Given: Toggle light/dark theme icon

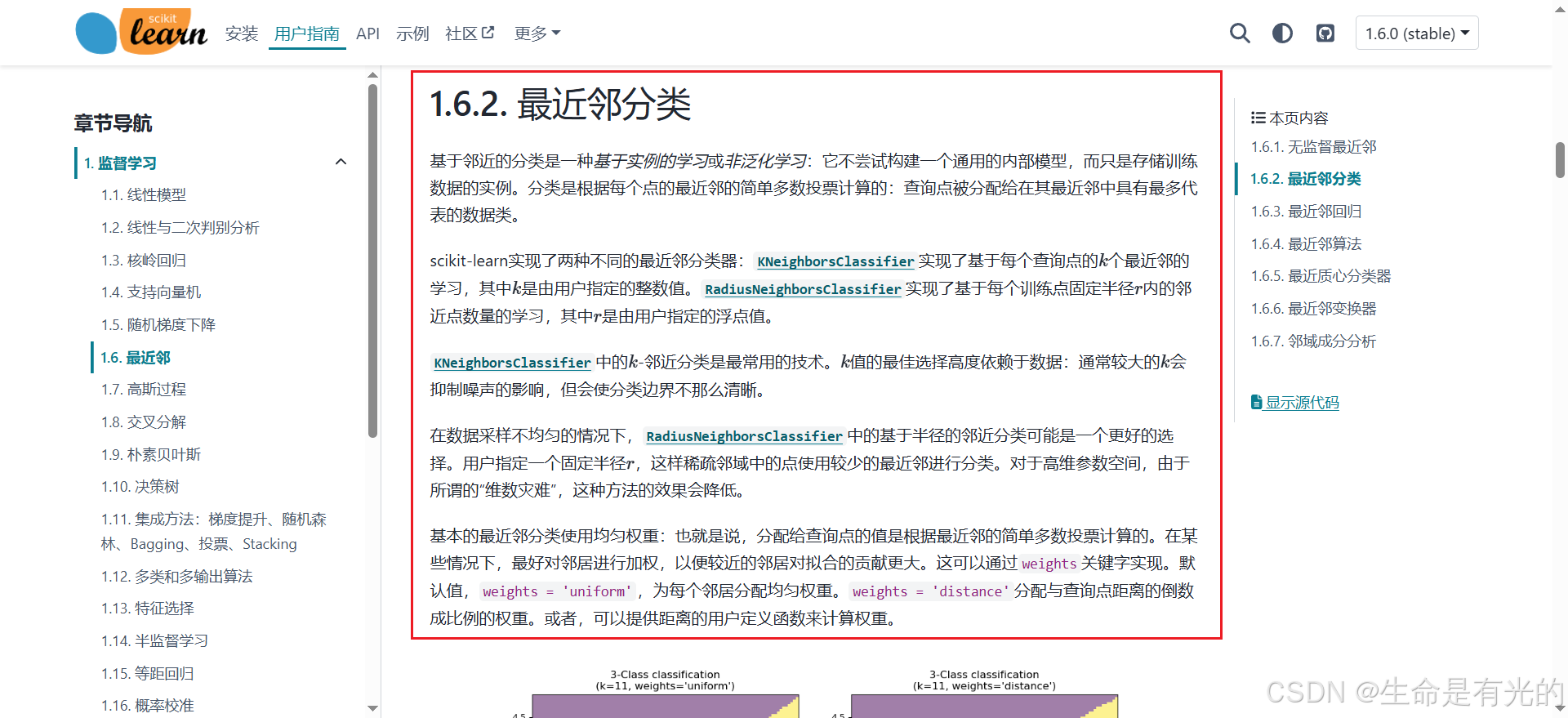Looking at the screenshot, I should [1282, 33].
